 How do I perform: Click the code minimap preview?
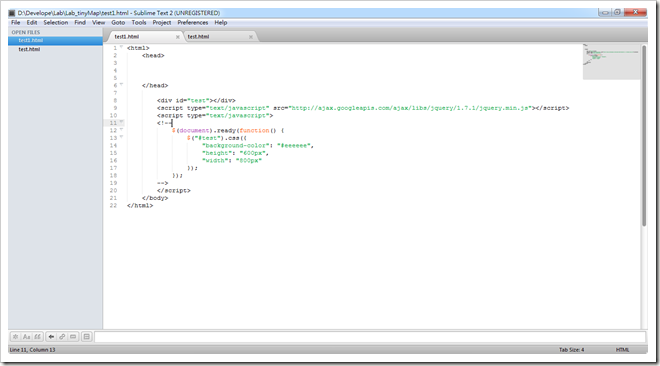[x=612, y=61]
